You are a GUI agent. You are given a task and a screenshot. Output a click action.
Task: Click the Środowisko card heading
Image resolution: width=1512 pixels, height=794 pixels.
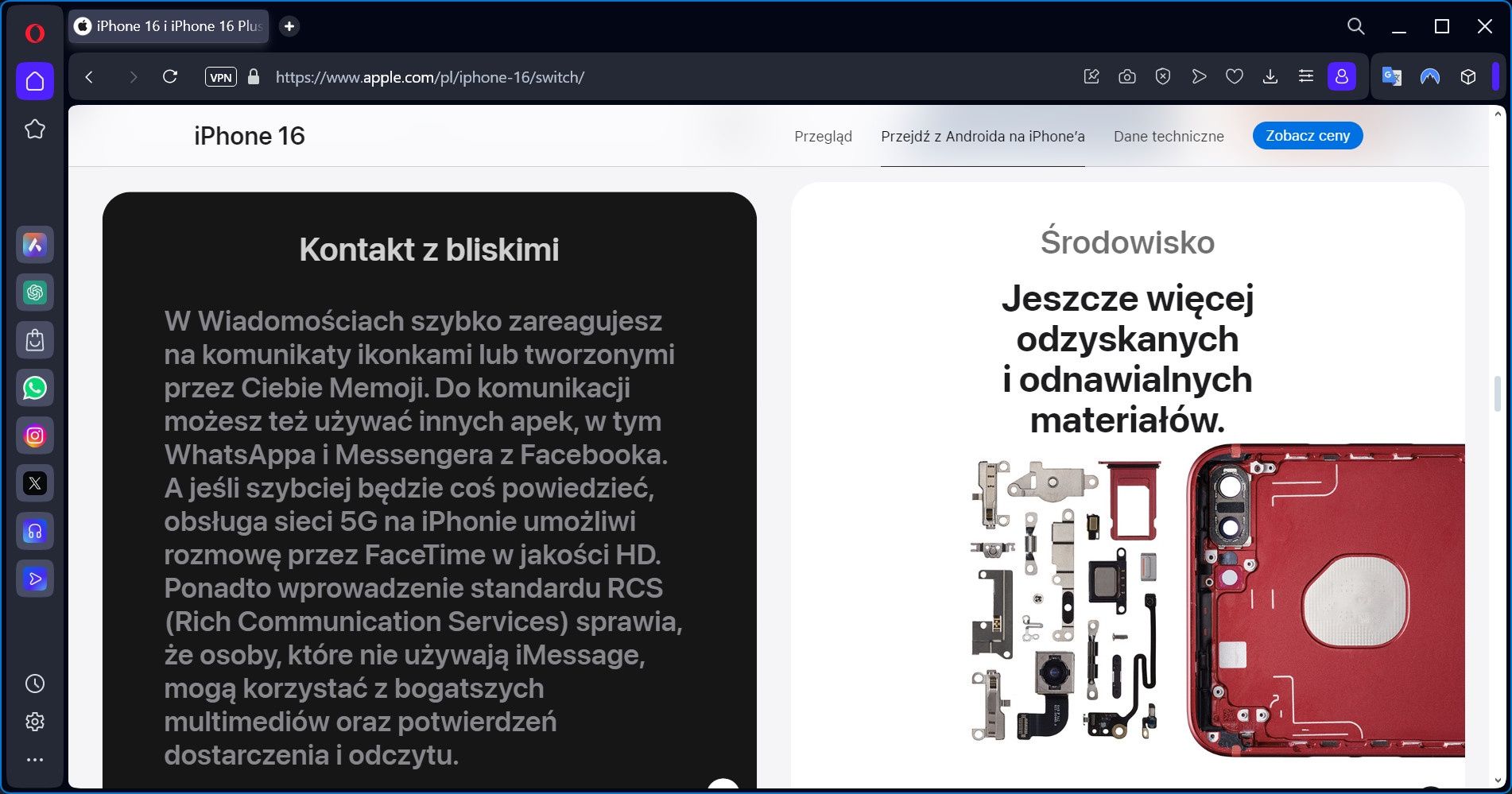(x=1127, y=242)
